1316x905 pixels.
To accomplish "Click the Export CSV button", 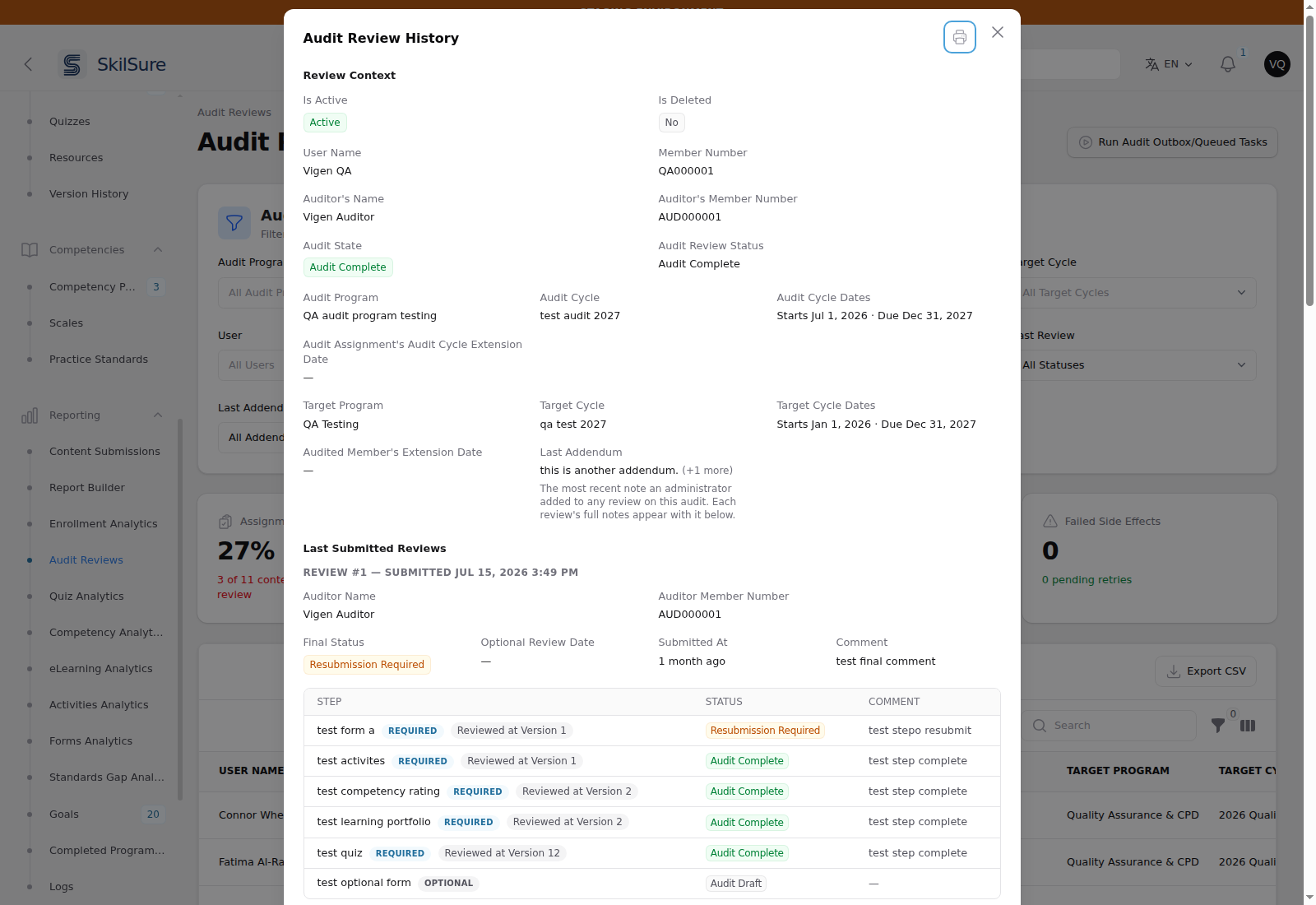I will [x=1205, y=671].
